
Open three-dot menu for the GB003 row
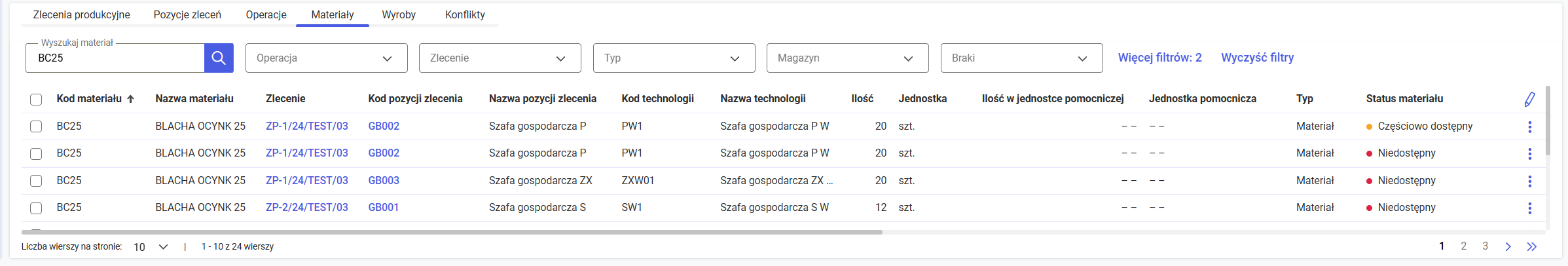(1529, 181)
